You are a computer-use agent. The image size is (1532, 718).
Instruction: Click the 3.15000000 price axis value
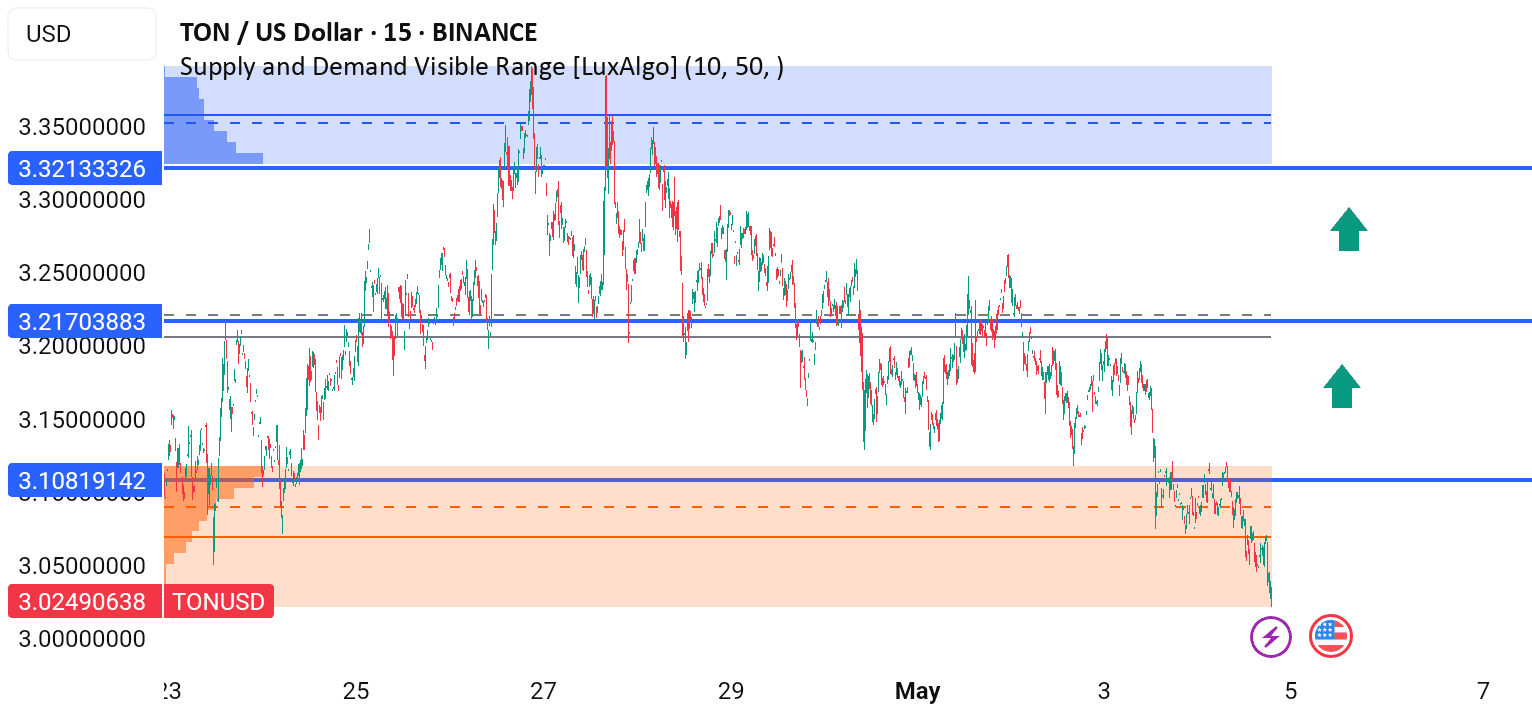tap(82, 419)
